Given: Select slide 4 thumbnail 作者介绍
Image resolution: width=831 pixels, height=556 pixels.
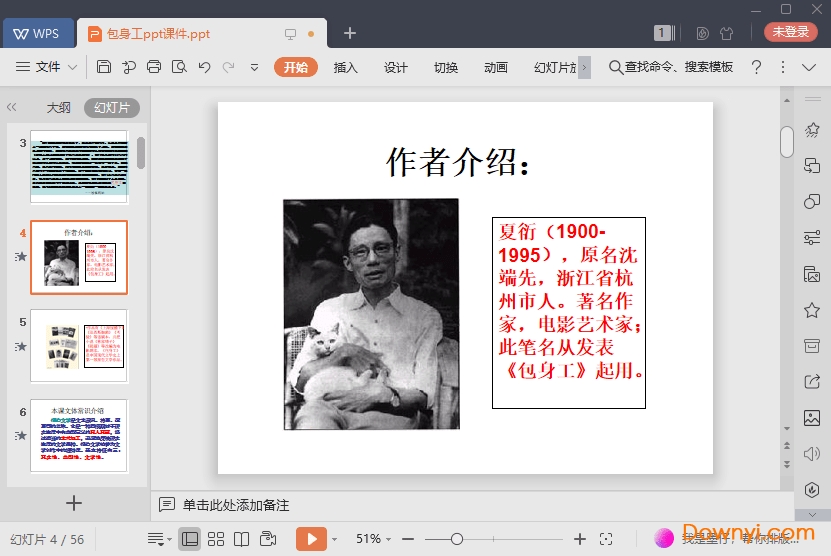Looking at the screenshot, I should 79,257.
